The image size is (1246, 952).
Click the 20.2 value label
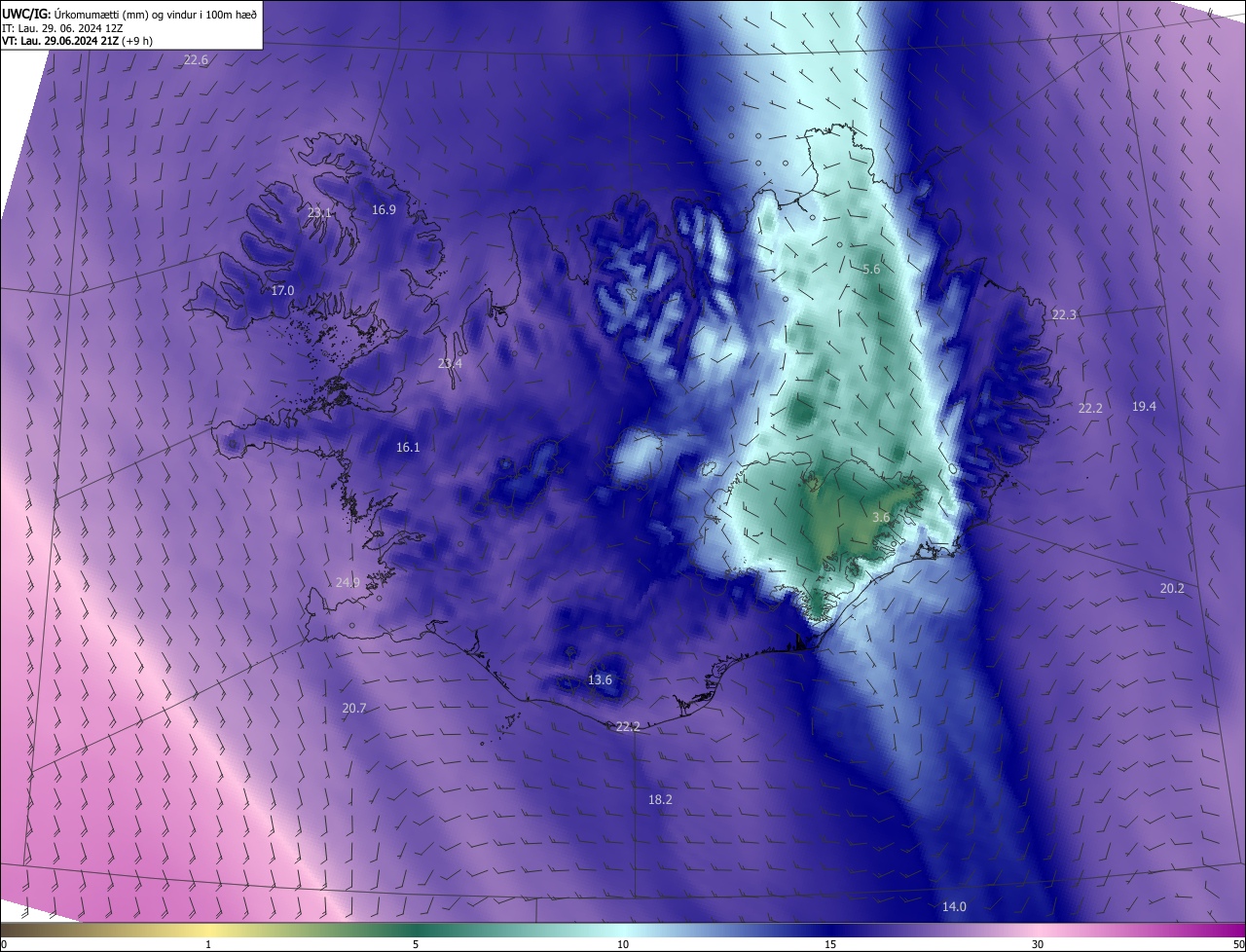(1172, 588)
